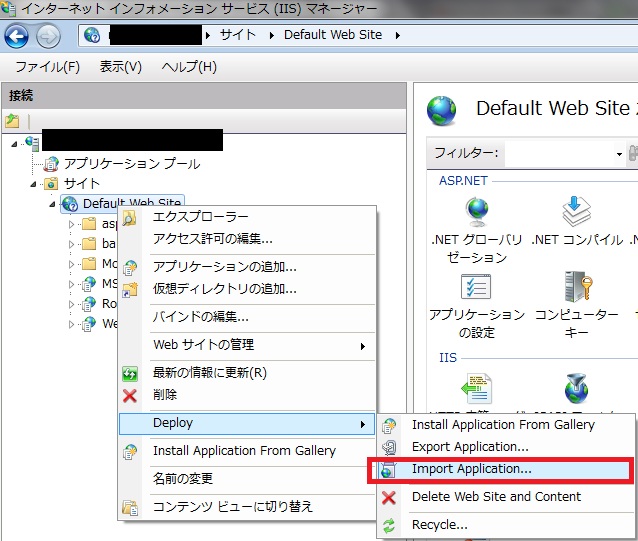
Task: Click the large Default Web Site header globe
Action: 441,111
